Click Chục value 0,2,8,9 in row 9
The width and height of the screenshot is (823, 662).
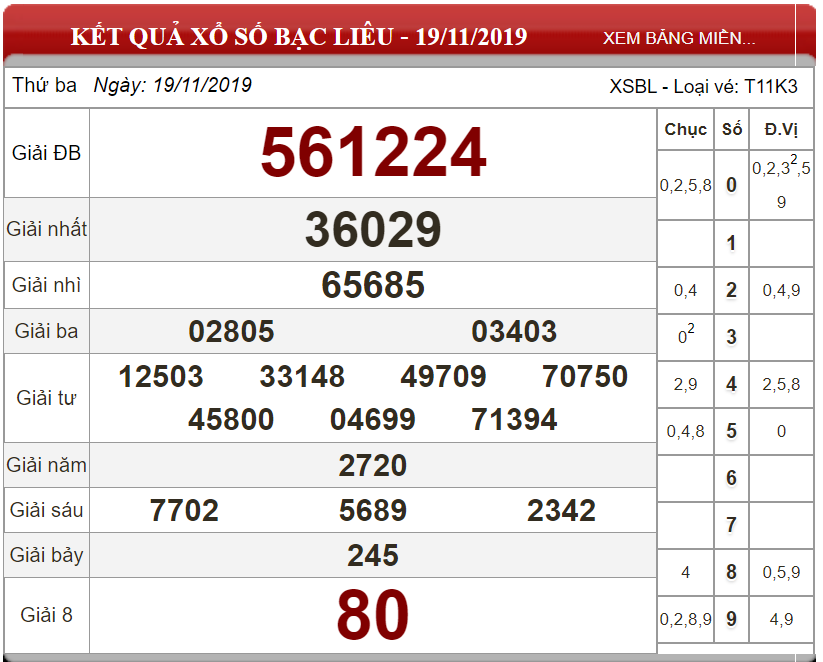pyautogui.click(x=685, y=619)
